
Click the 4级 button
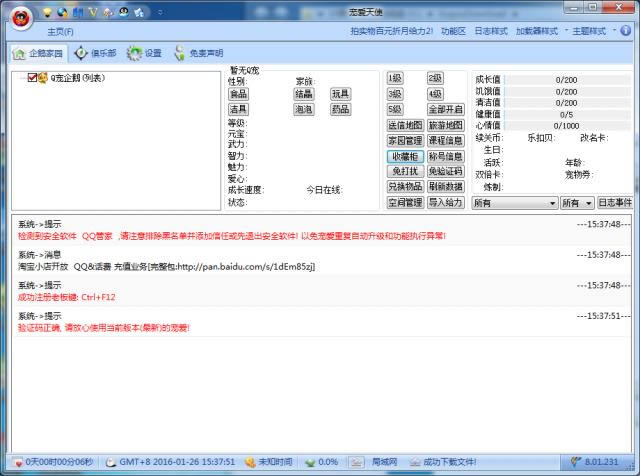pyautogui.click(x=435, y=94)
